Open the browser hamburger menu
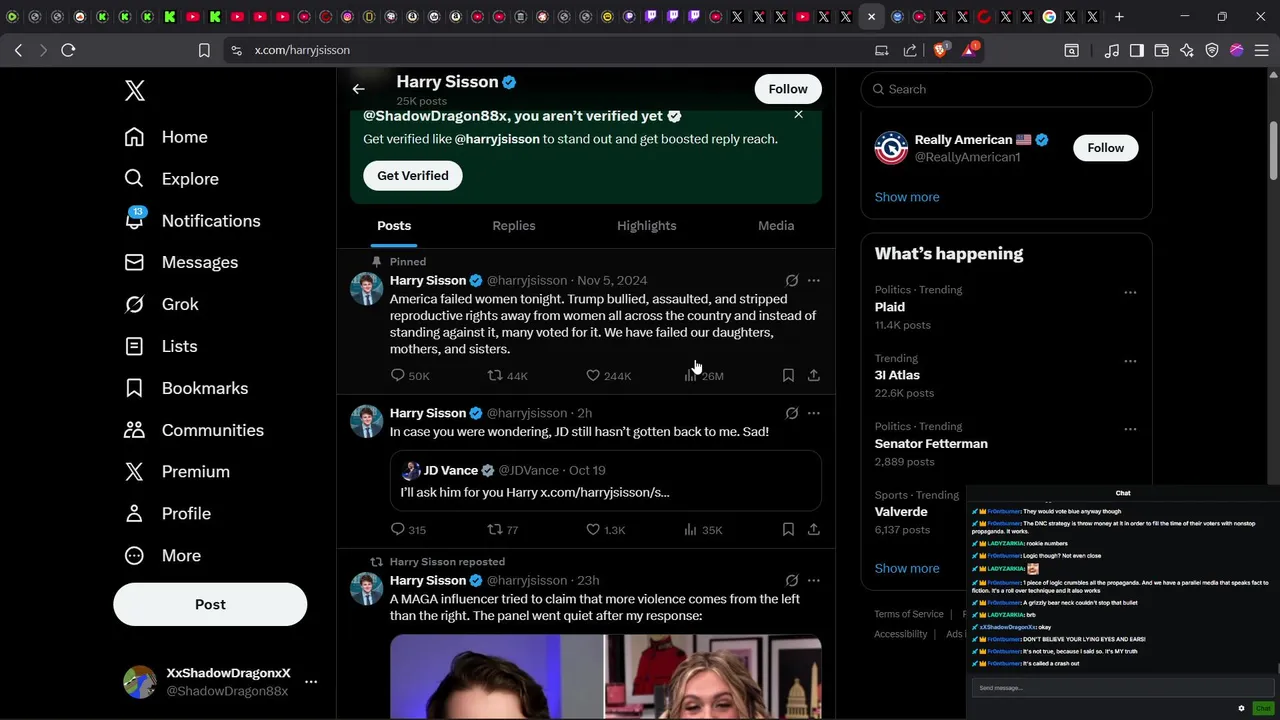The width and height of the screenshot is (1280, 720). [x=1261, y=50]
